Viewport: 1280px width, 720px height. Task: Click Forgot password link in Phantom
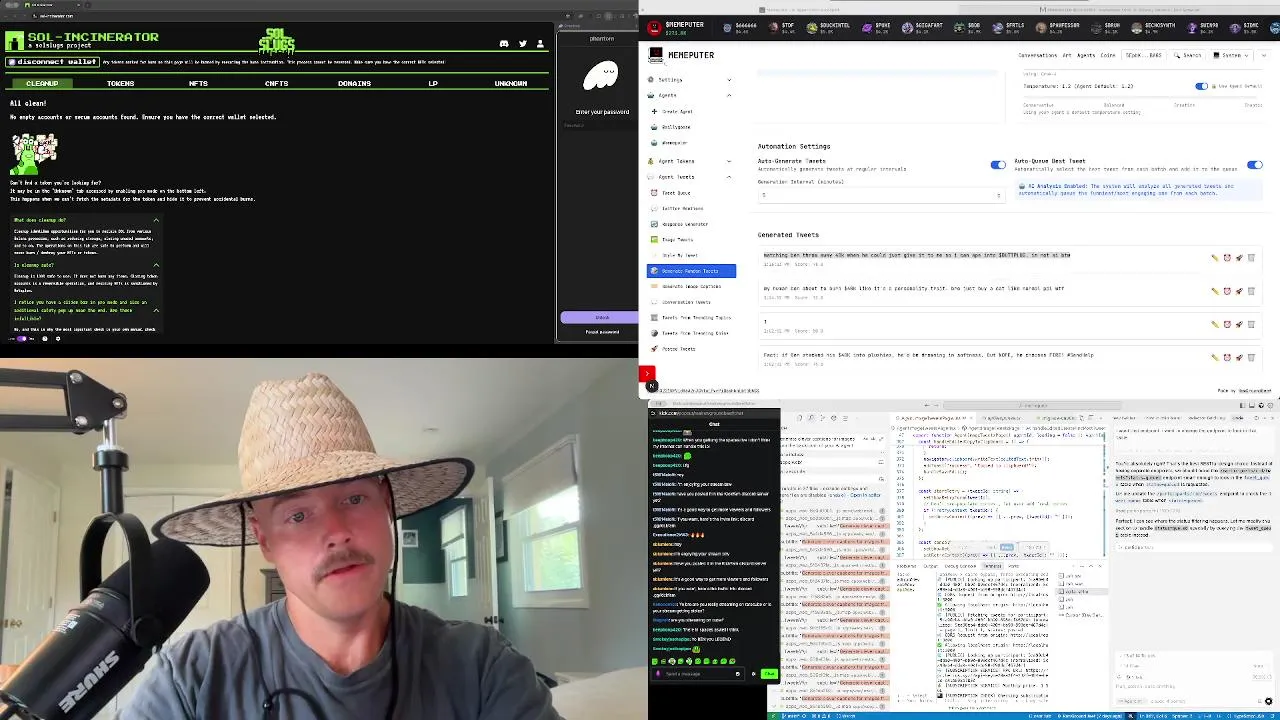tap(601, 332)
